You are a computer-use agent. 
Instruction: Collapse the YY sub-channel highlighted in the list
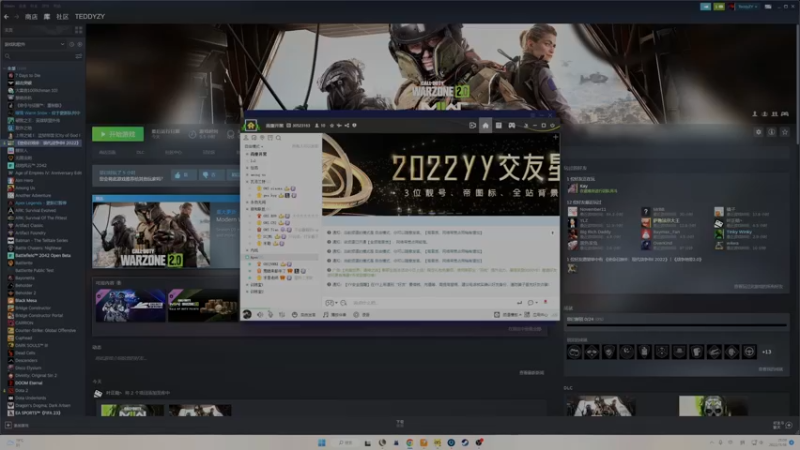point(247,258)
